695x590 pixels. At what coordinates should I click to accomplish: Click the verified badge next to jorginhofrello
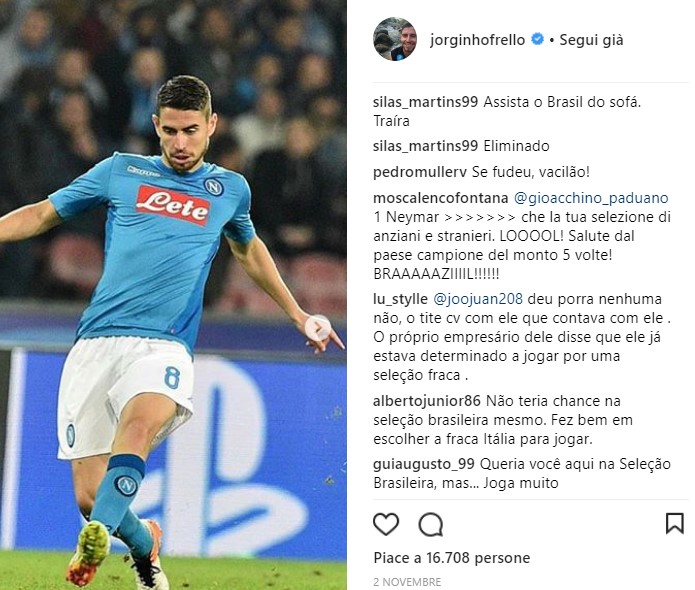coord(537,39)
